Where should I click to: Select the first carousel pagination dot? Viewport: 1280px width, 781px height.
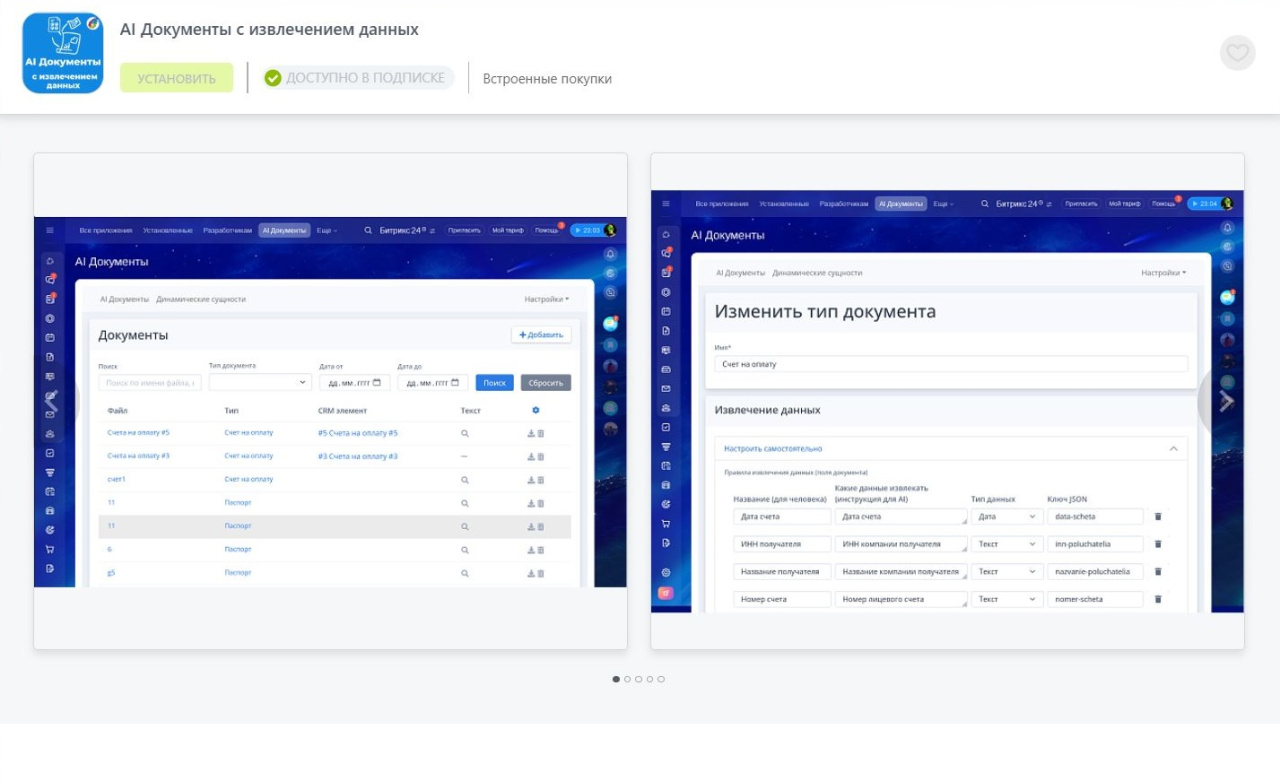616,679
